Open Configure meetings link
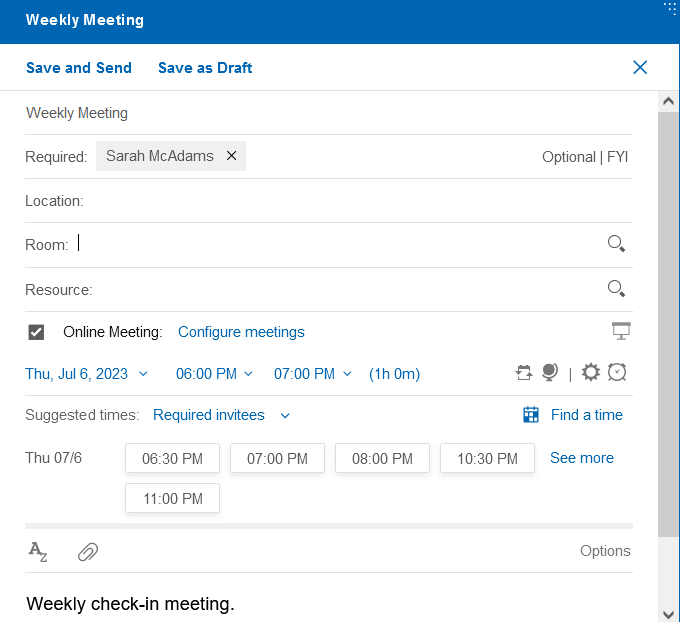680x622 pixels. [241, 332]
